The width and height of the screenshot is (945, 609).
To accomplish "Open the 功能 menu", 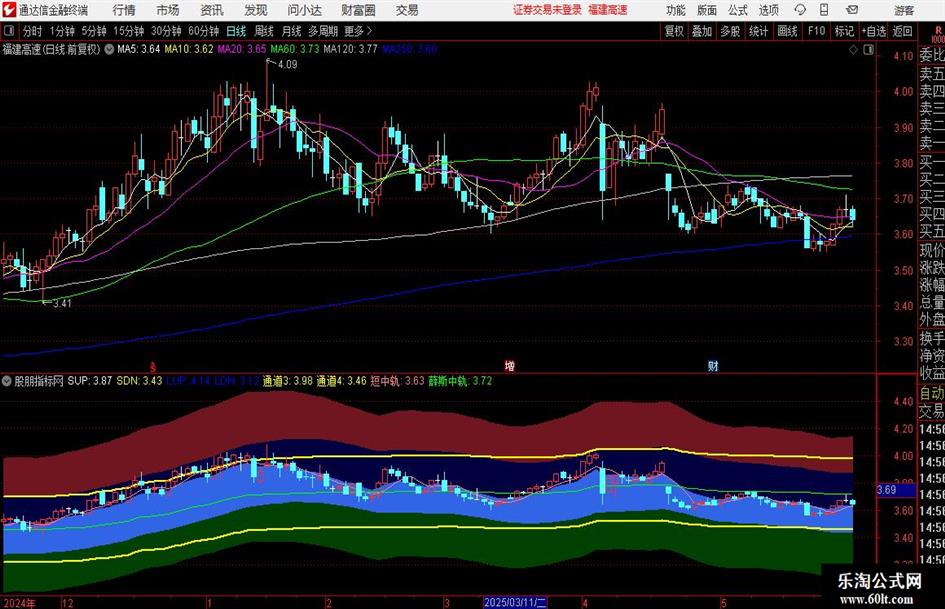I will pos(676,10).
